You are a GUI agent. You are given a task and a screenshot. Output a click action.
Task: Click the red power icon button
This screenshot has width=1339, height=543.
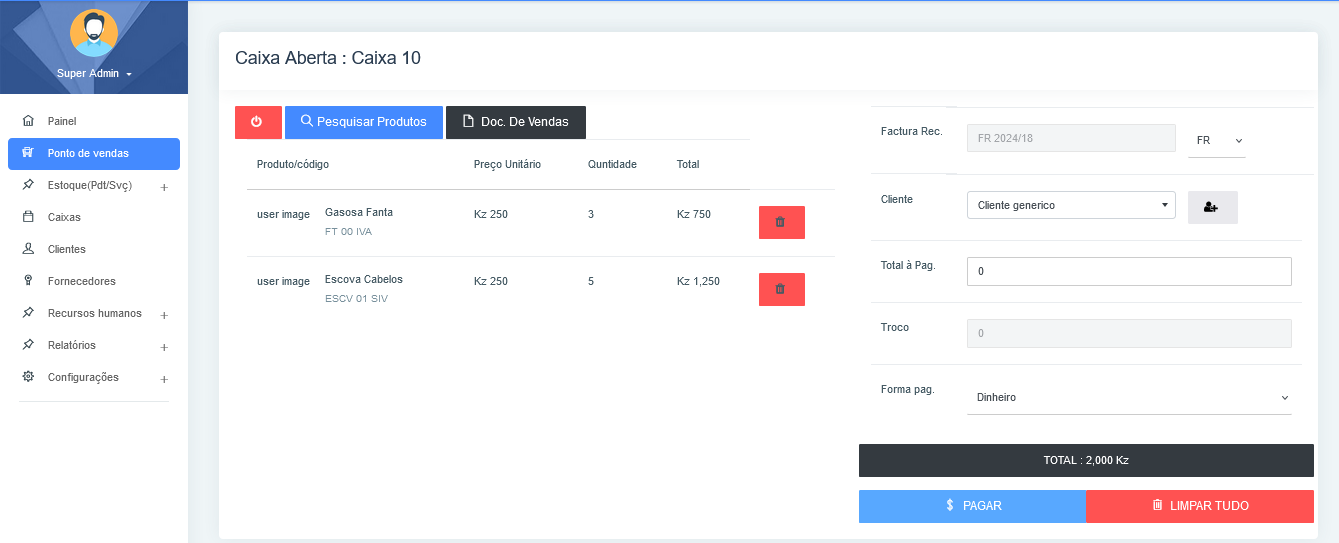(x=258, y=122)
